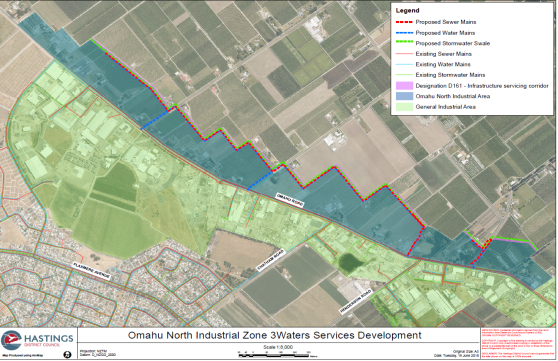The height and width of the screenshot is (361, 558).
Task: Click the blue dashed Proposed Water Mains symbol
Action: (x=404, y=33)
